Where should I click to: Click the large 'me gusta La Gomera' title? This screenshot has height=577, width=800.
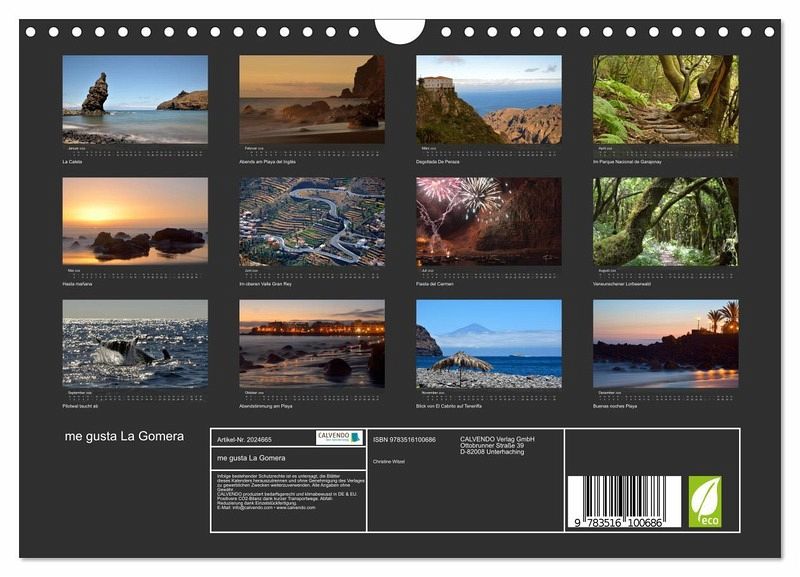tap(124, 436)
